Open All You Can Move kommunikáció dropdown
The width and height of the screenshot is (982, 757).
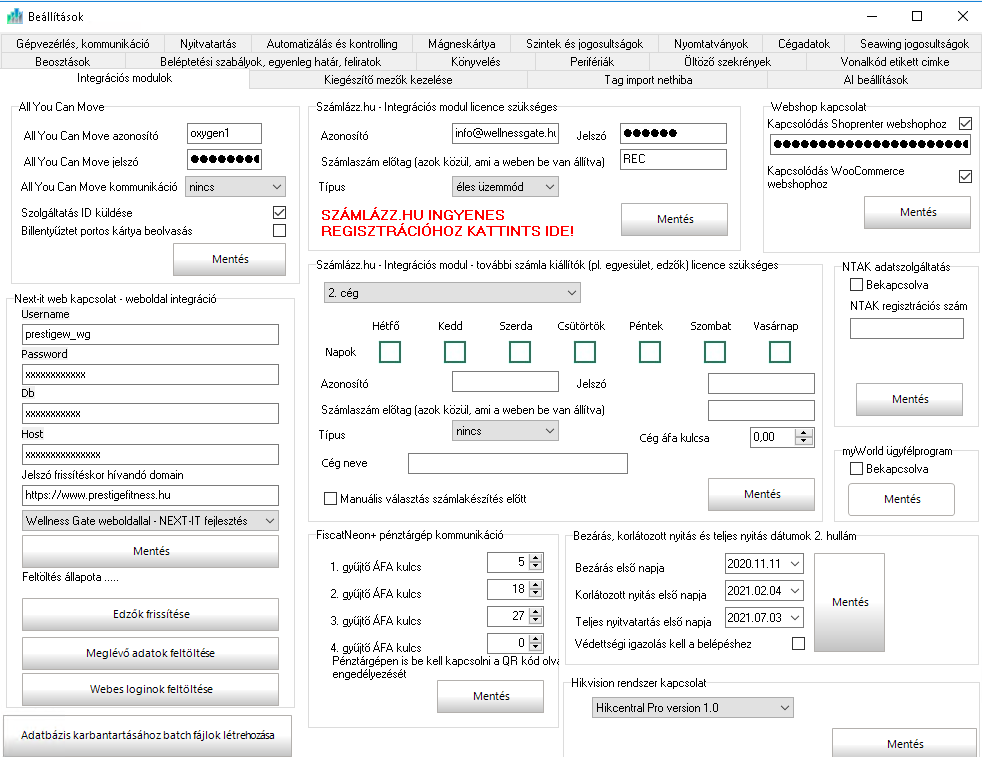tap(235, 187)
